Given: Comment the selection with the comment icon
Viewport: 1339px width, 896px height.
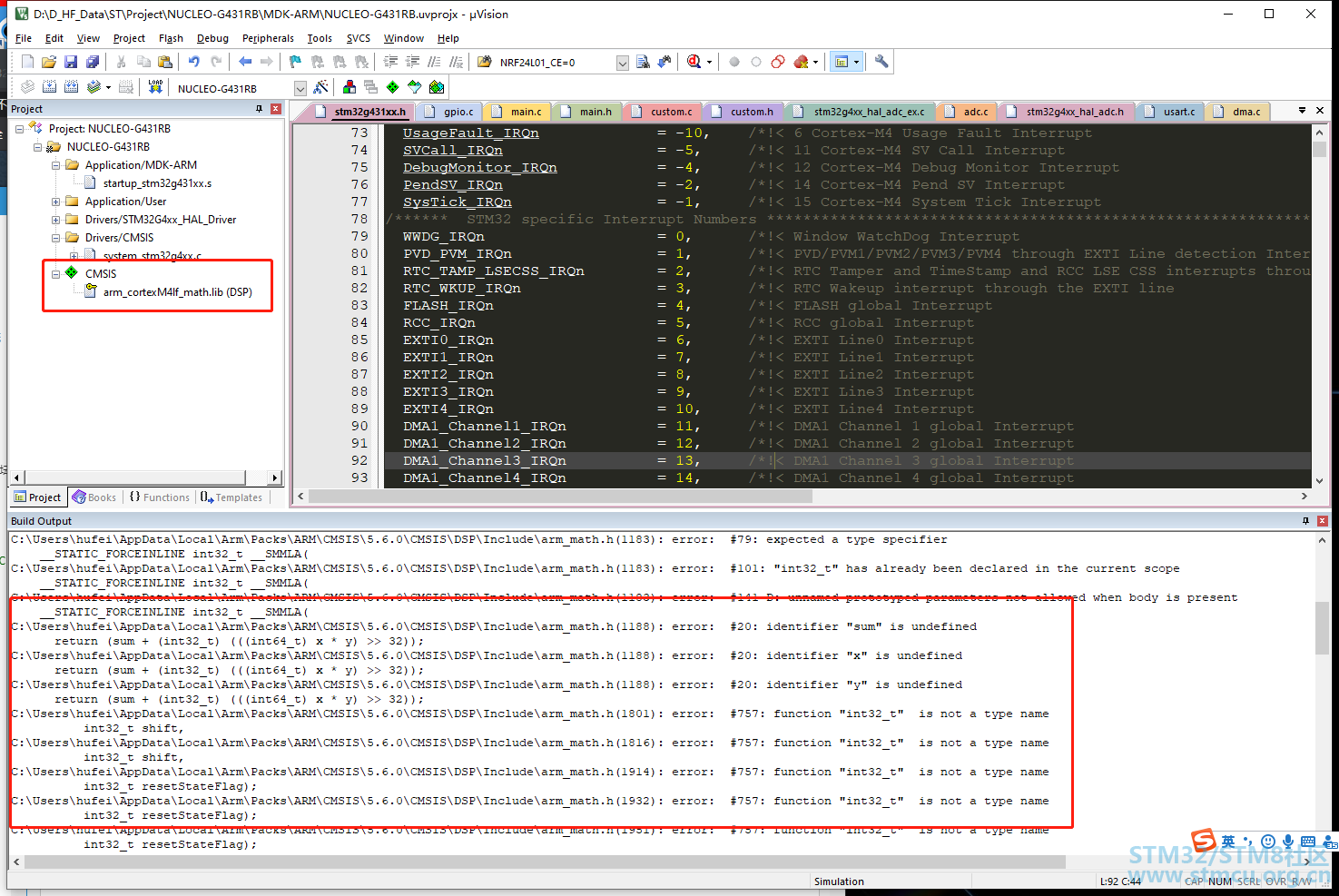Looking at the screenshot, I should (x=435, y=62).
